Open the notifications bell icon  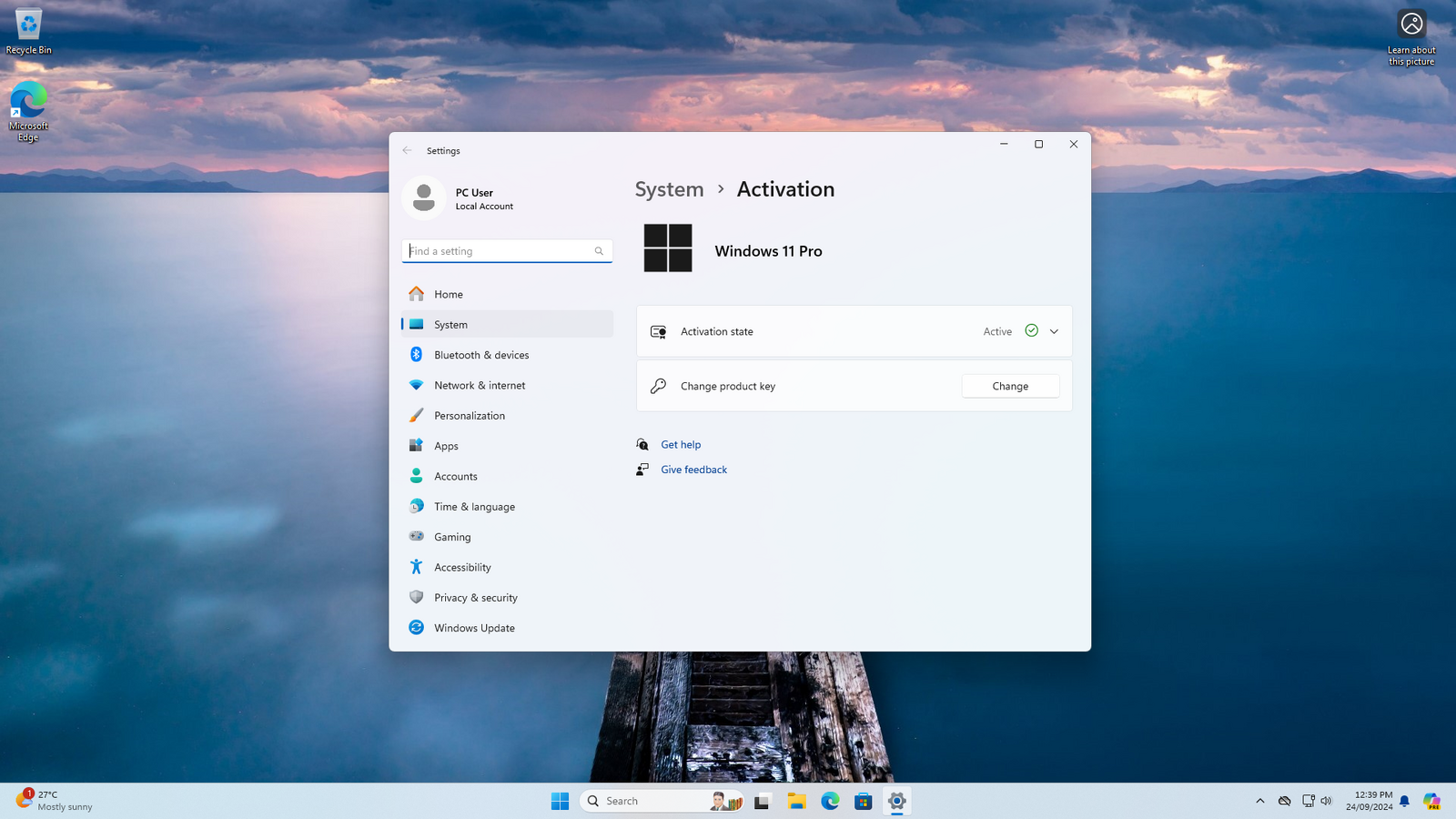coord(1404,801)
